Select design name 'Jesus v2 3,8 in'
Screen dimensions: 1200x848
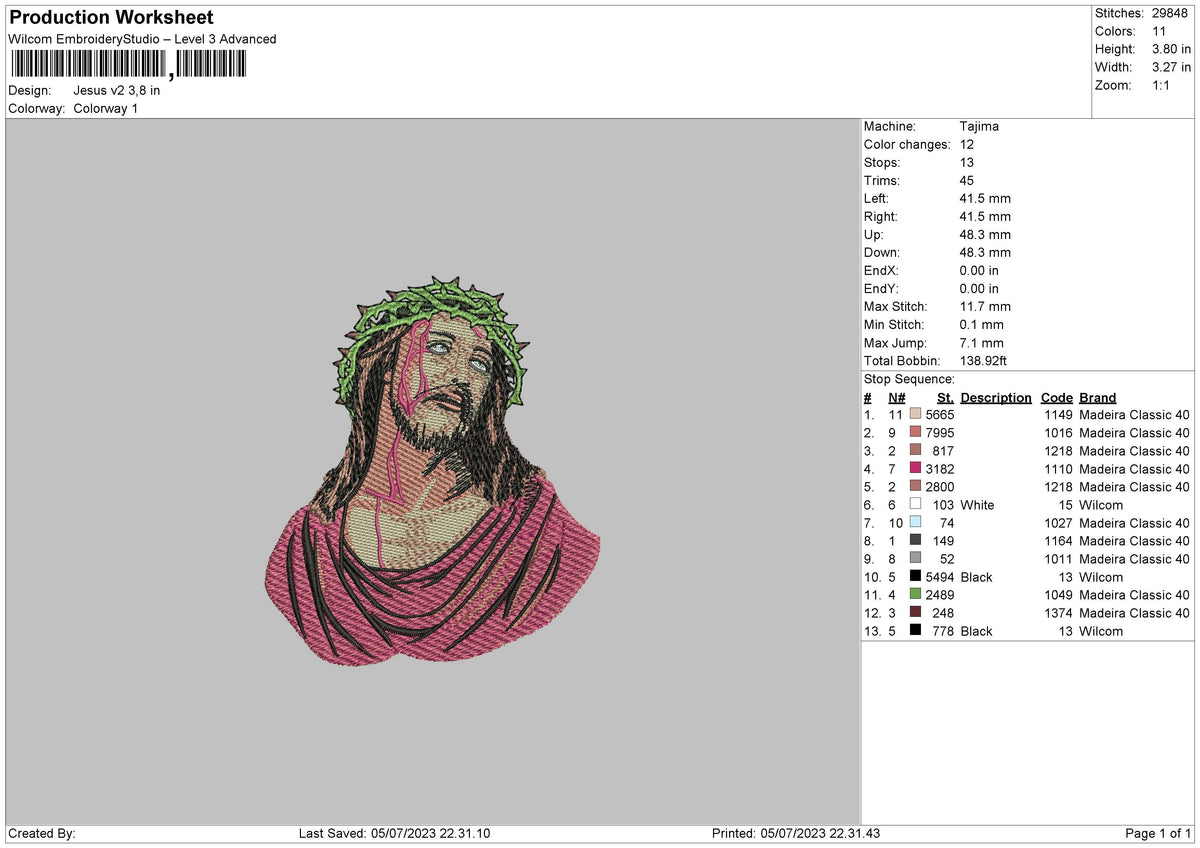pos(117,90)
